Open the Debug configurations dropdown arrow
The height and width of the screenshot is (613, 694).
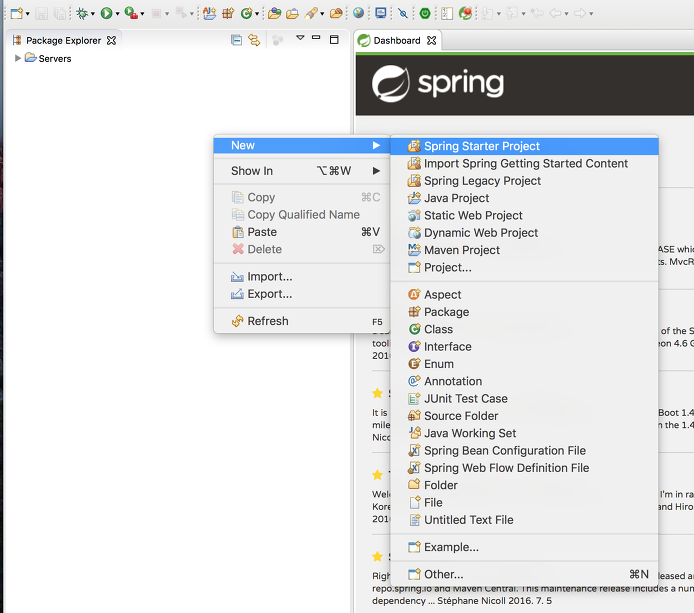click(x=93, y=14)
